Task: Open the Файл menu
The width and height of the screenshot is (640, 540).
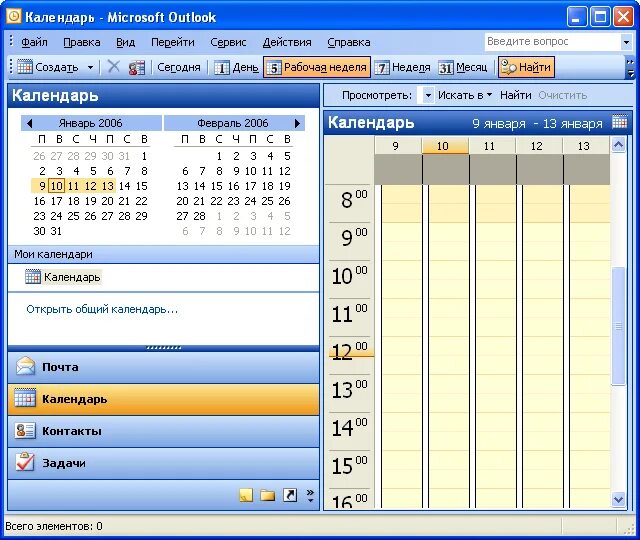Action: click(34, 42)
